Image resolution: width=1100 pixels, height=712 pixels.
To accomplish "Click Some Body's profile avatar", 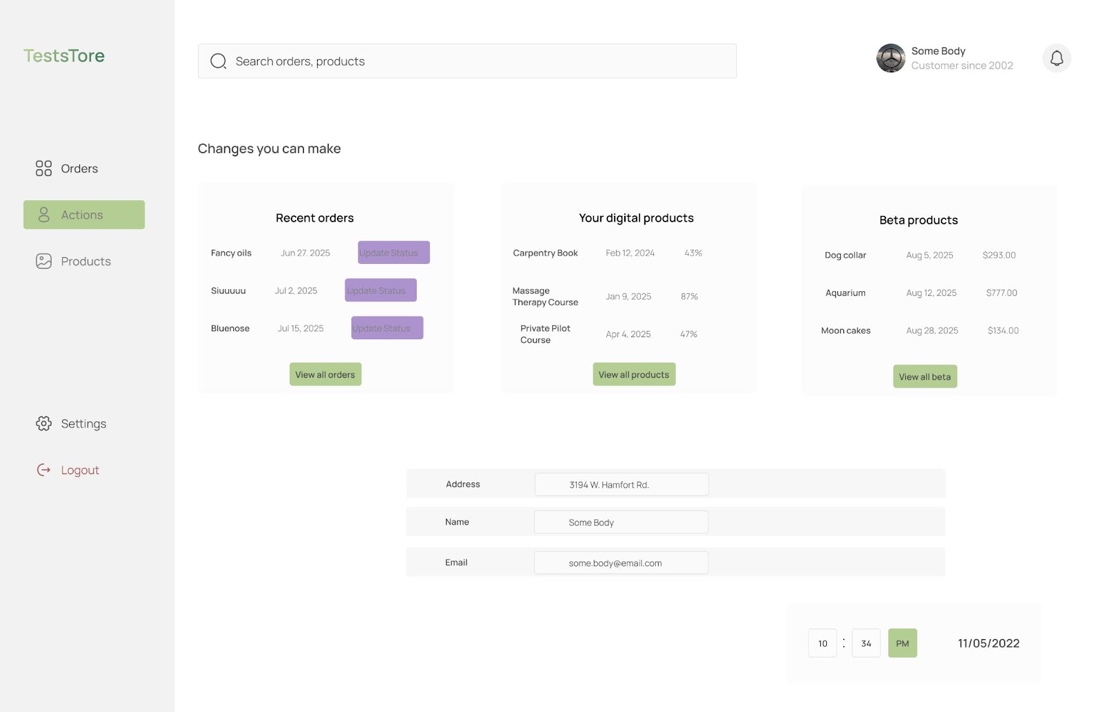I will [890, 58].
